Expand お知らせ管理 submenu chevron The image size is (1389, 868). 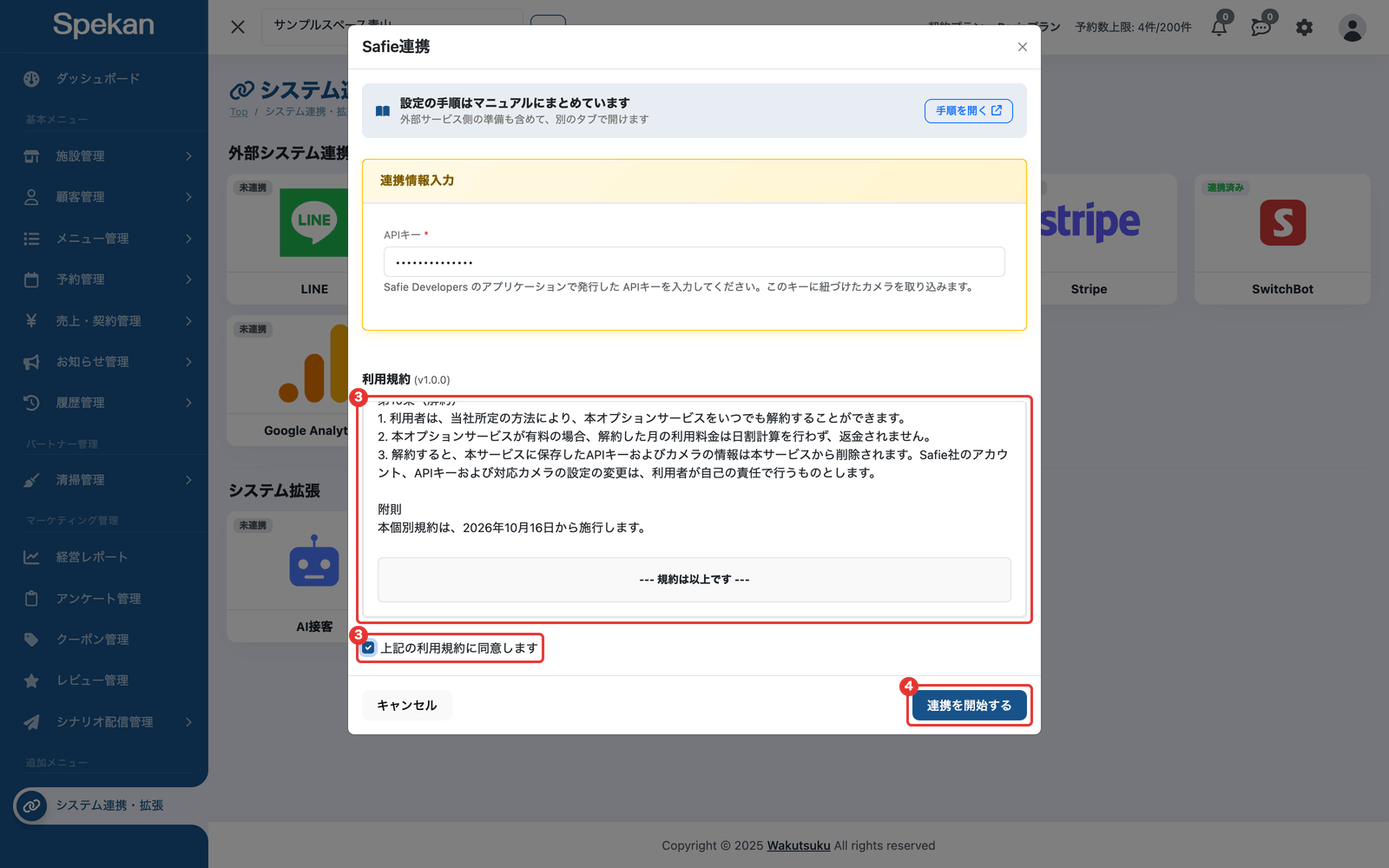coord(188,362)
